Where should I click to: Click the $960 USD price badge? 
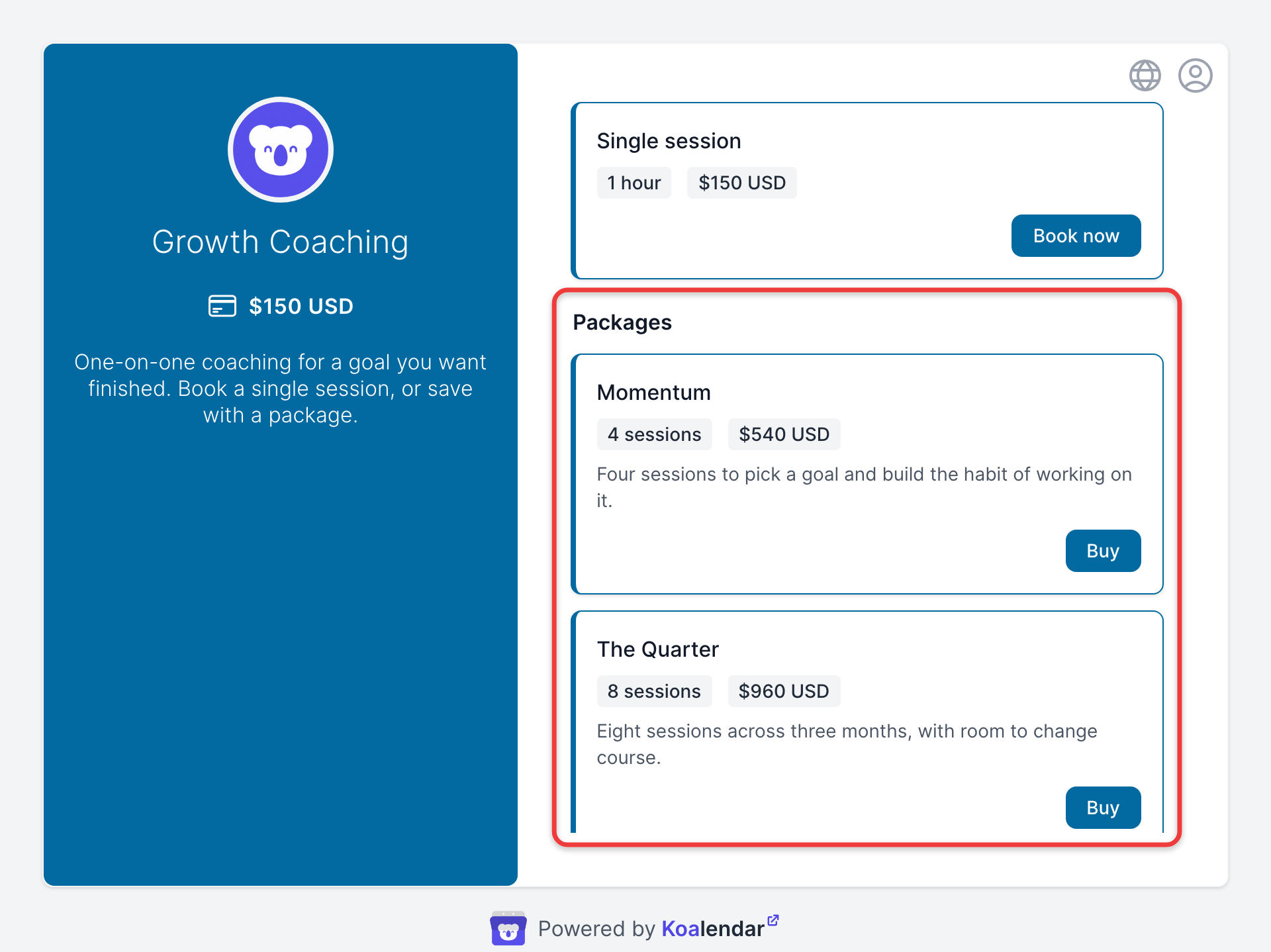coord(784,691)
